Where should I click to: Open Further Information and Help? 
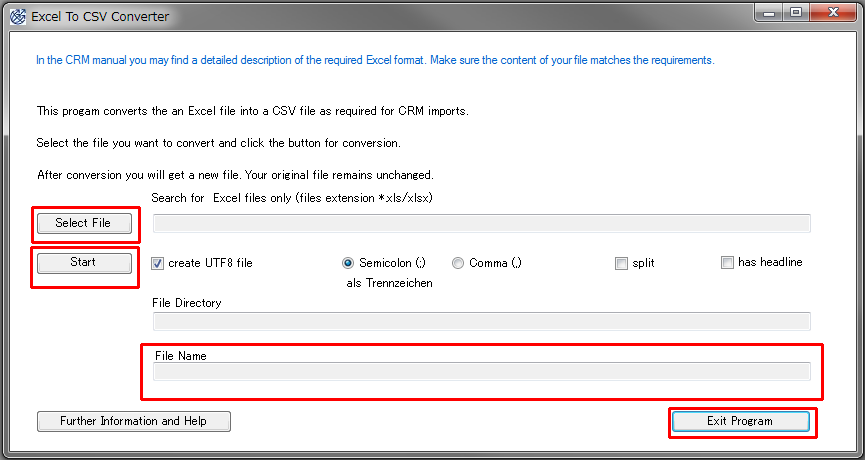(133, 421)
